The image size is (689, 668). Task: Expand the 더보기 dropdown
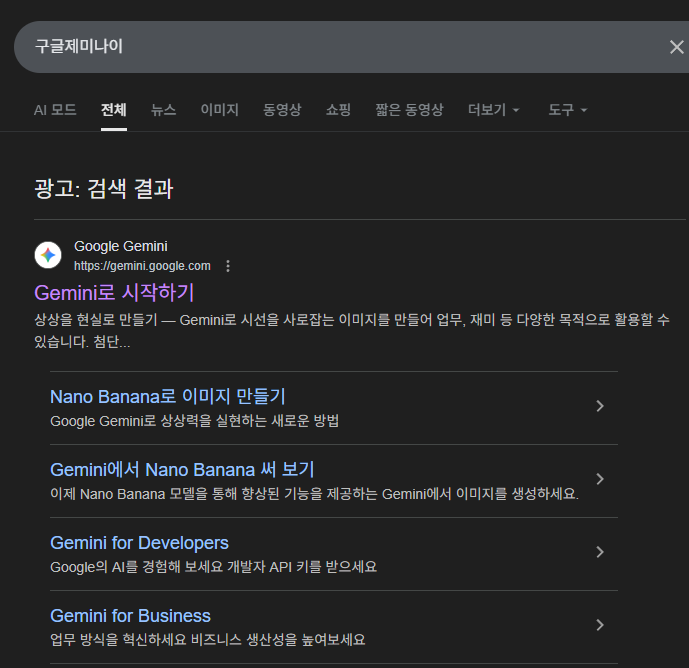[x=493, y=109]
